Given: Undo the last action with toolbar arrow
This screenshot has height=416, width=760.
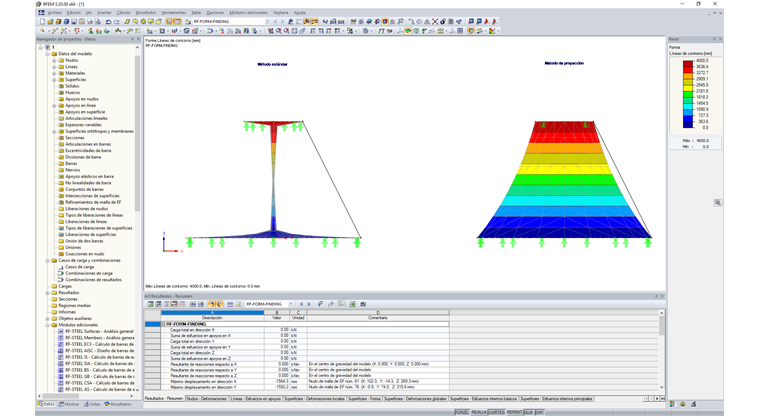Looking at the screenshot, I should click(x=109, y=21).
